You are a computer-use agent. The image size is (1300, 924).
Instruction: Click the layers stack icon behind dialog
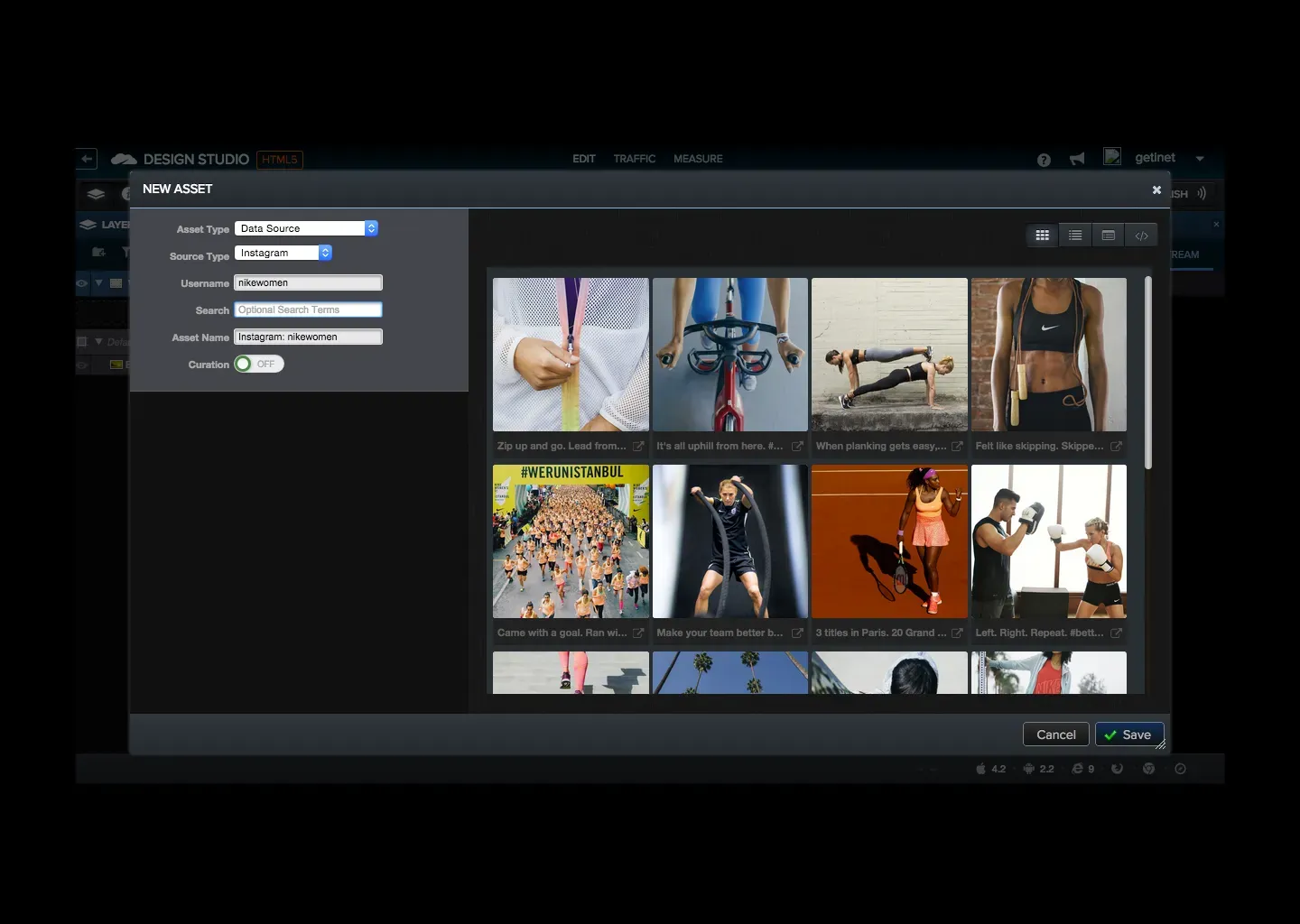tap(96, 194)
